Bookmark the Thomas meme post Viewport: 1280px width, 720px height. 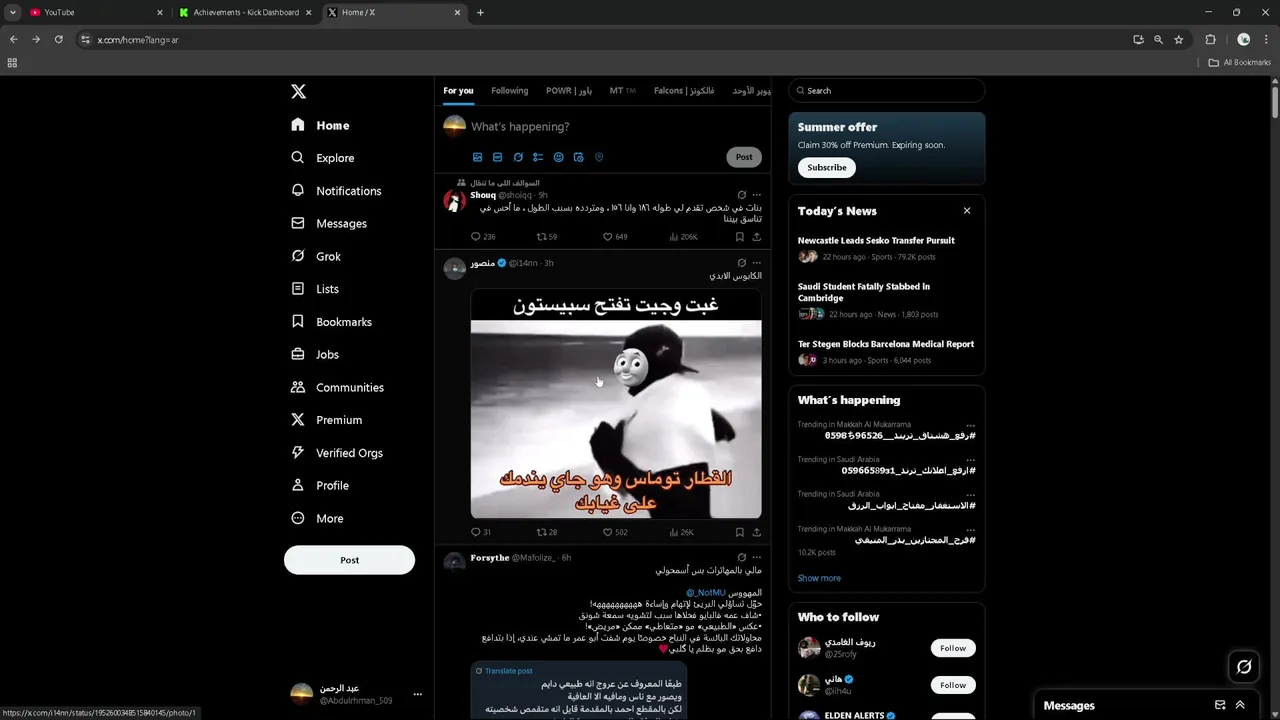point(739,532)
